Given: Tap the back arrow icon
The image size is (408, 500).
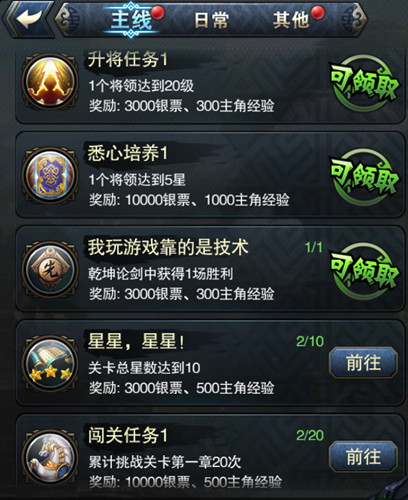Looking at the screenshot, I should coord(29,19).
